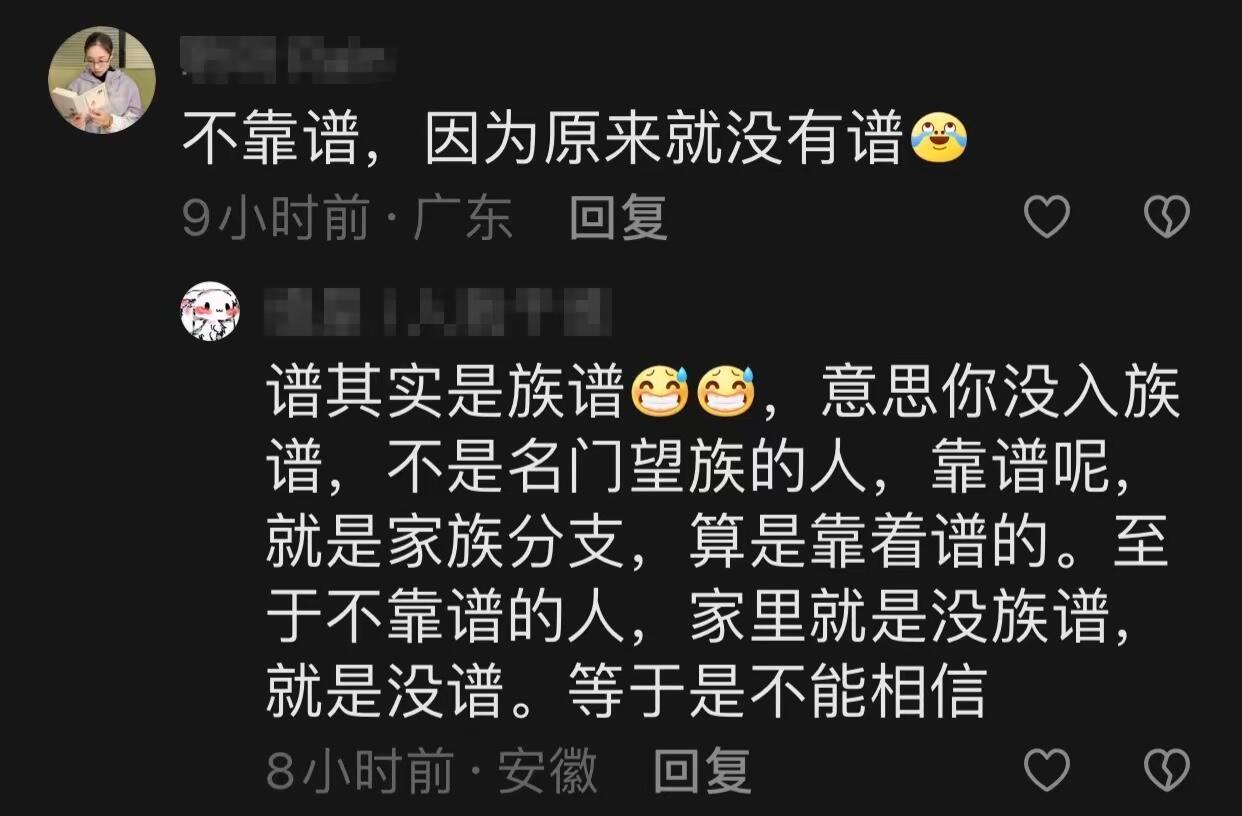Image resolution: width=1242 pixels, height=816 pixels.
Task: Click 回复 under the Anhui reply
Action: coord(703,771)
